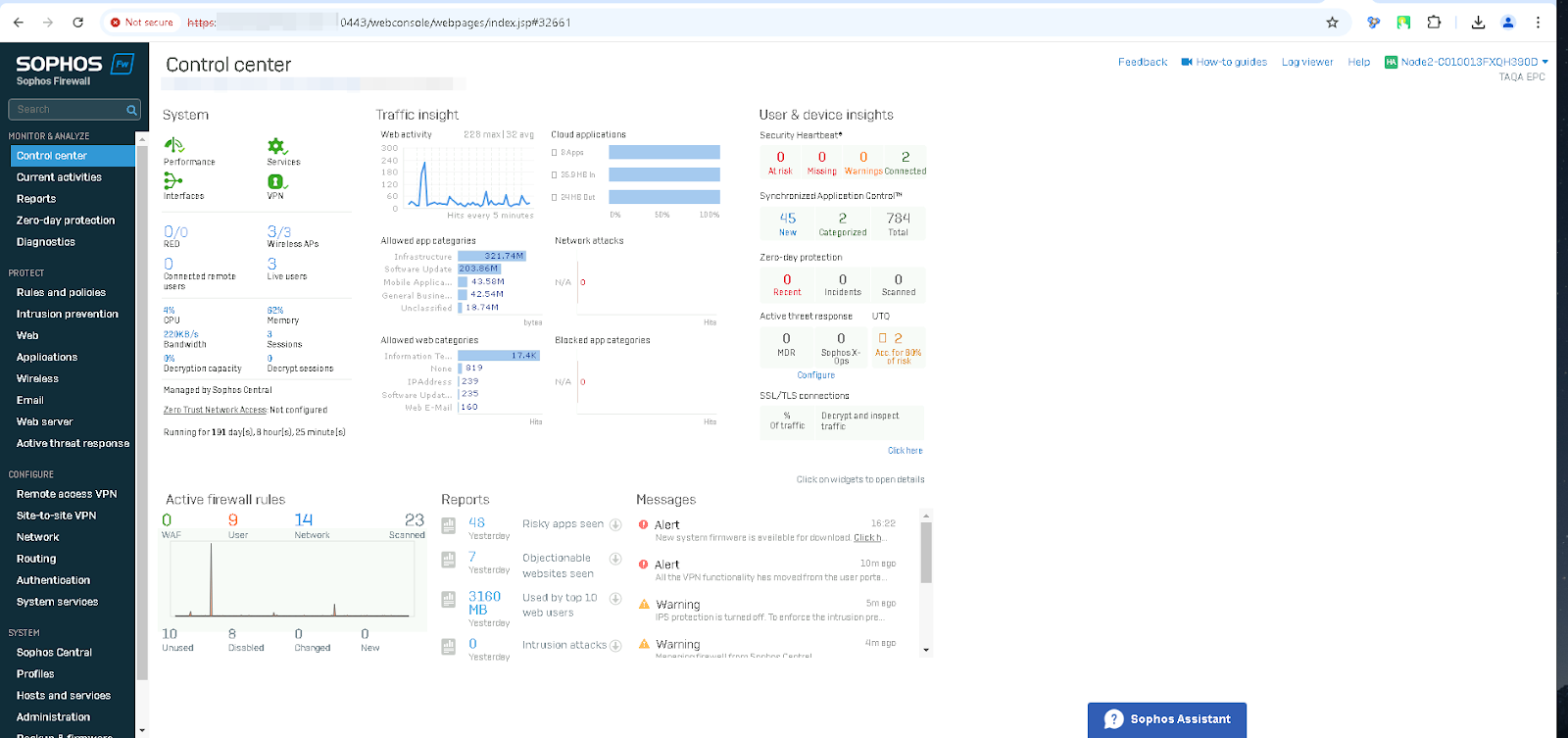
Task: Open the Used by top 10 web users report icon
Action: click(x=448, y=599)
